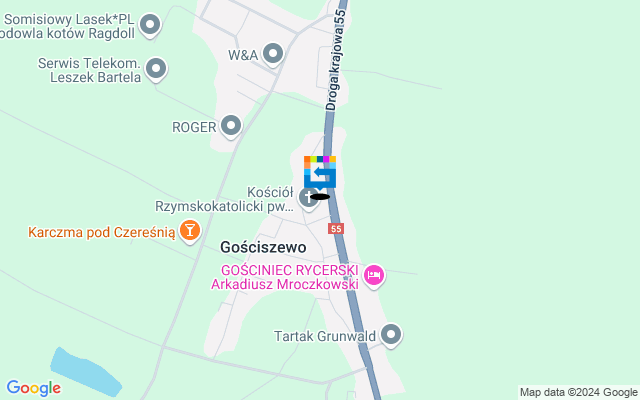The height and width of the screenshot is (400, 640).
Task: Click the Somisiowy Lasek*PL map pin
Action: [x=150, y=25]
